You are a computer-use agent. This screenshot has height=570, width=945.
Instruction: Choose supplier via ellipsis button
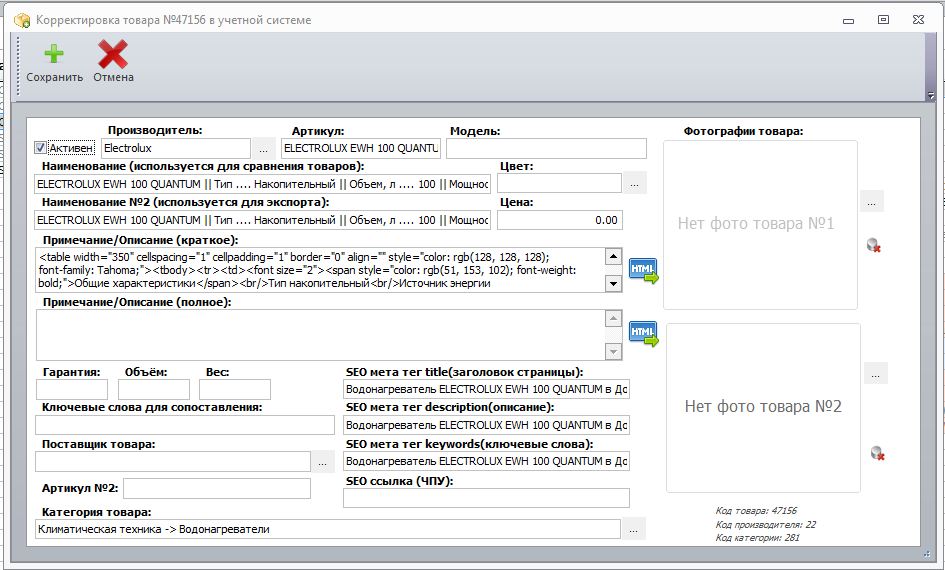click(x=322, y=462)
